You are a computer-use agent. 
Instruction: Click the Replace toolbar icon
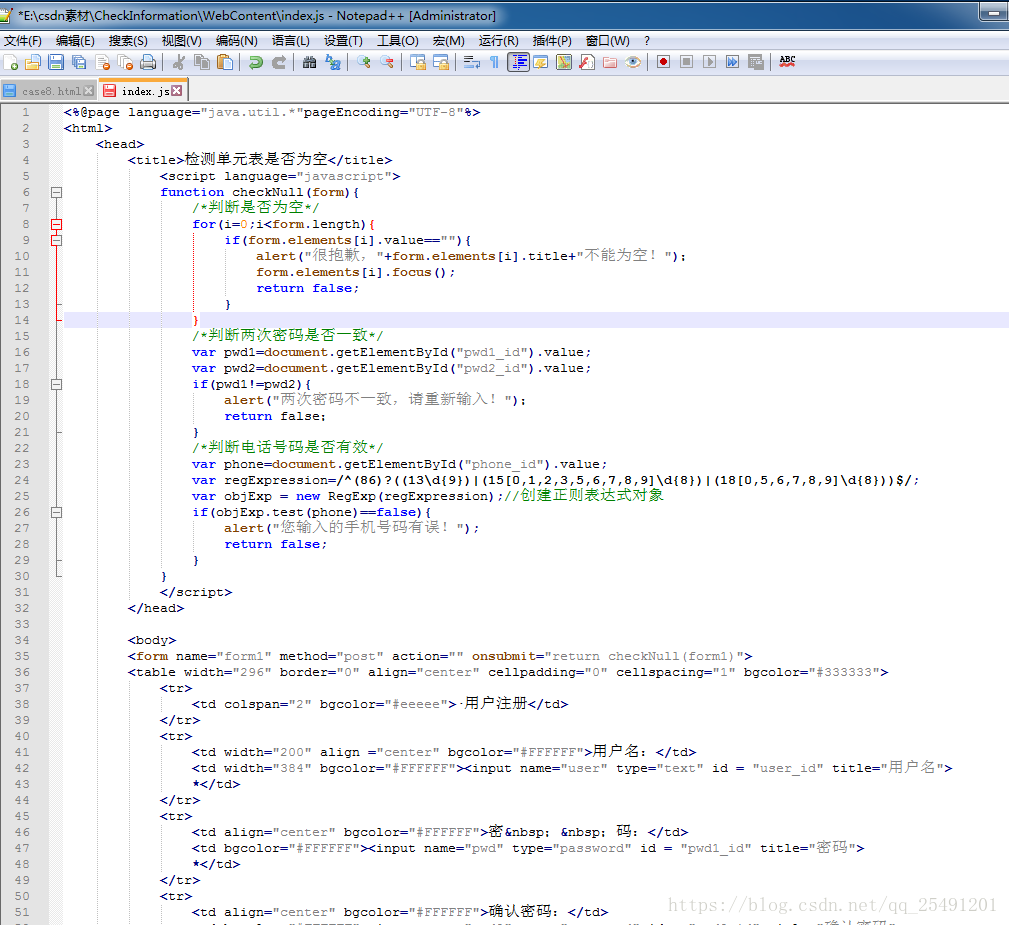[333, 62]
